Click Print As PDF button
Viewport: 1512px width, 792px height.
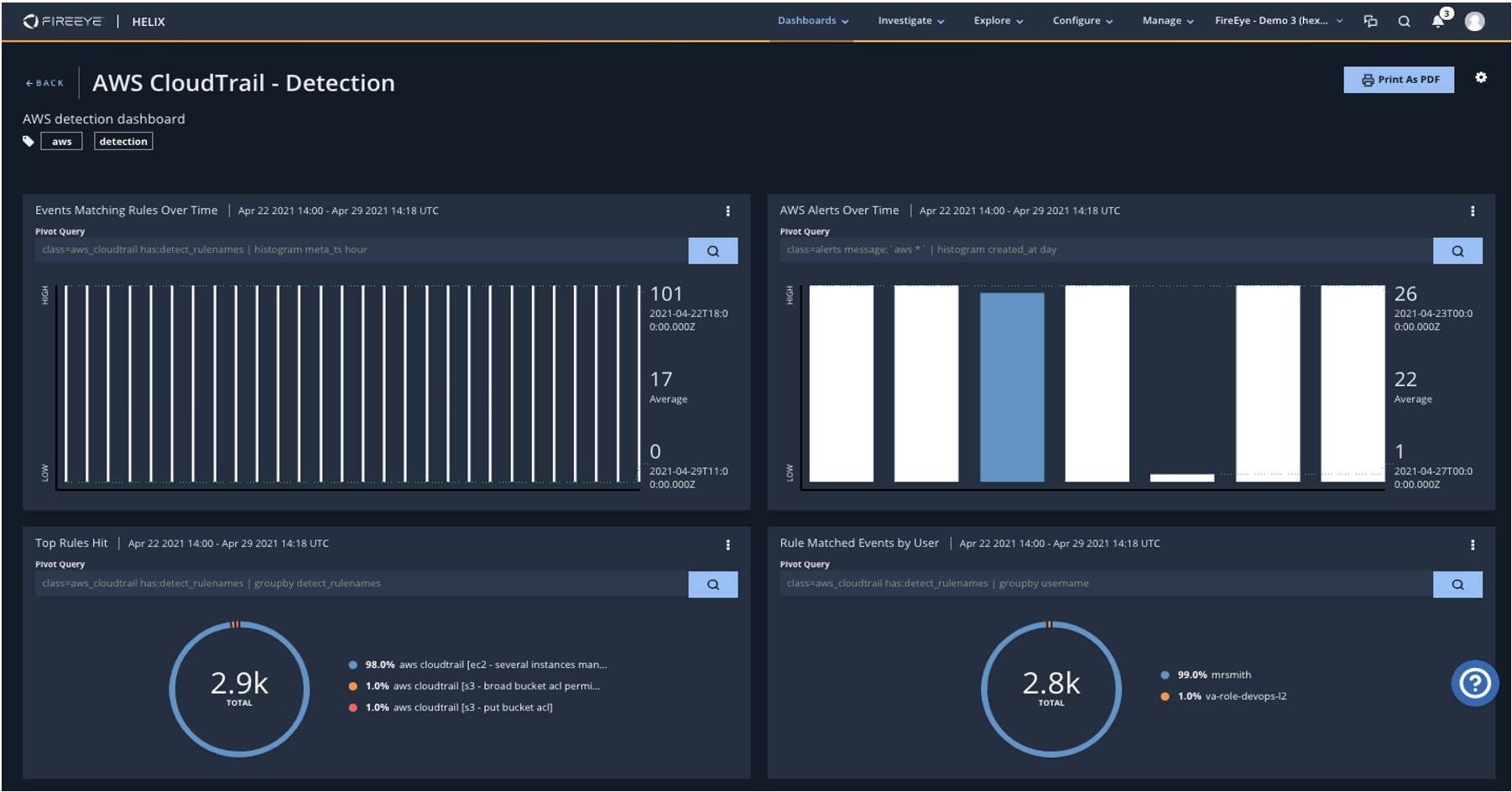click(1399, 80)
